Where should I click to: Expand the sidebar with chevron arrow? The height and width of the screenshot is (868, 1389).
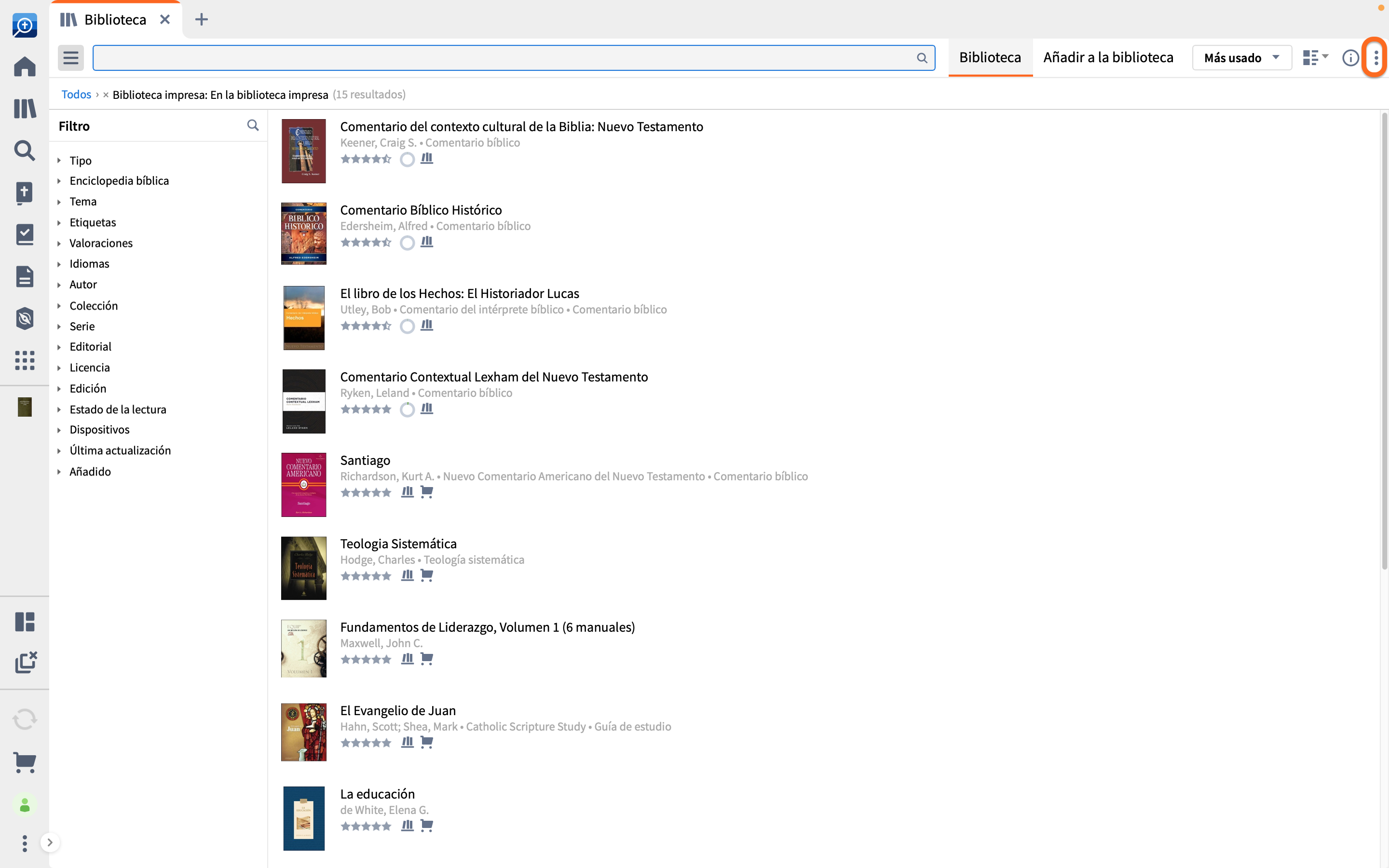(x=50, y=843)
